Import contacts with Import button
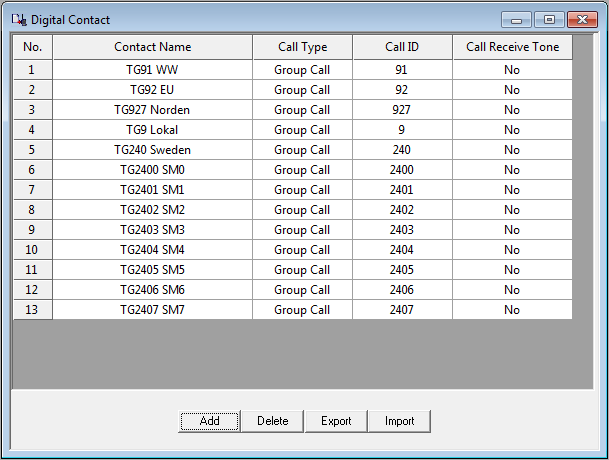The width and height of the screenshot is (609, 460). (399, 421)
